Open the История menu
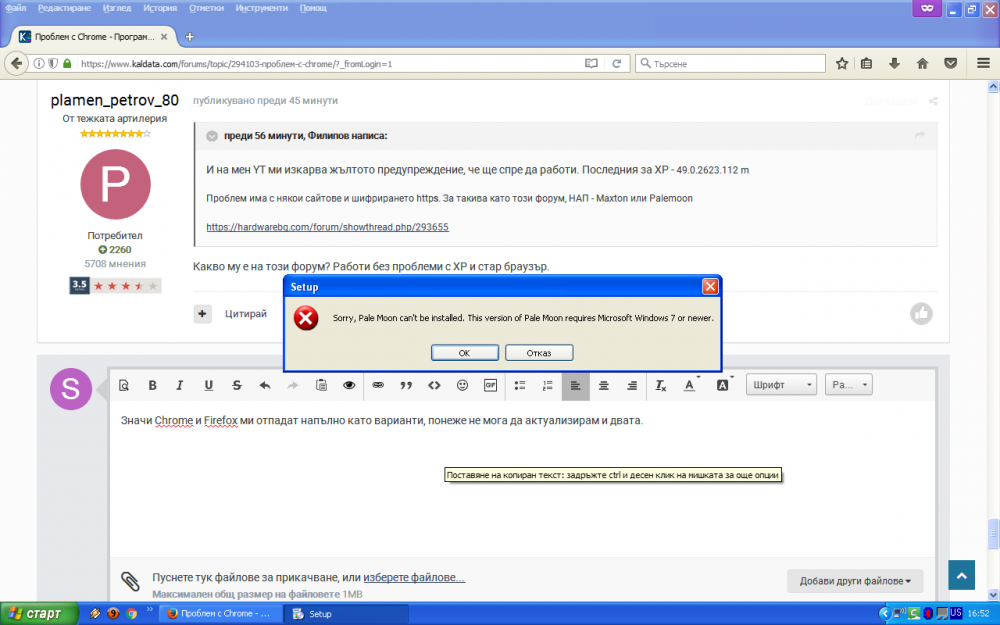This screenshot has width=1000, height=625. (160, 8)
